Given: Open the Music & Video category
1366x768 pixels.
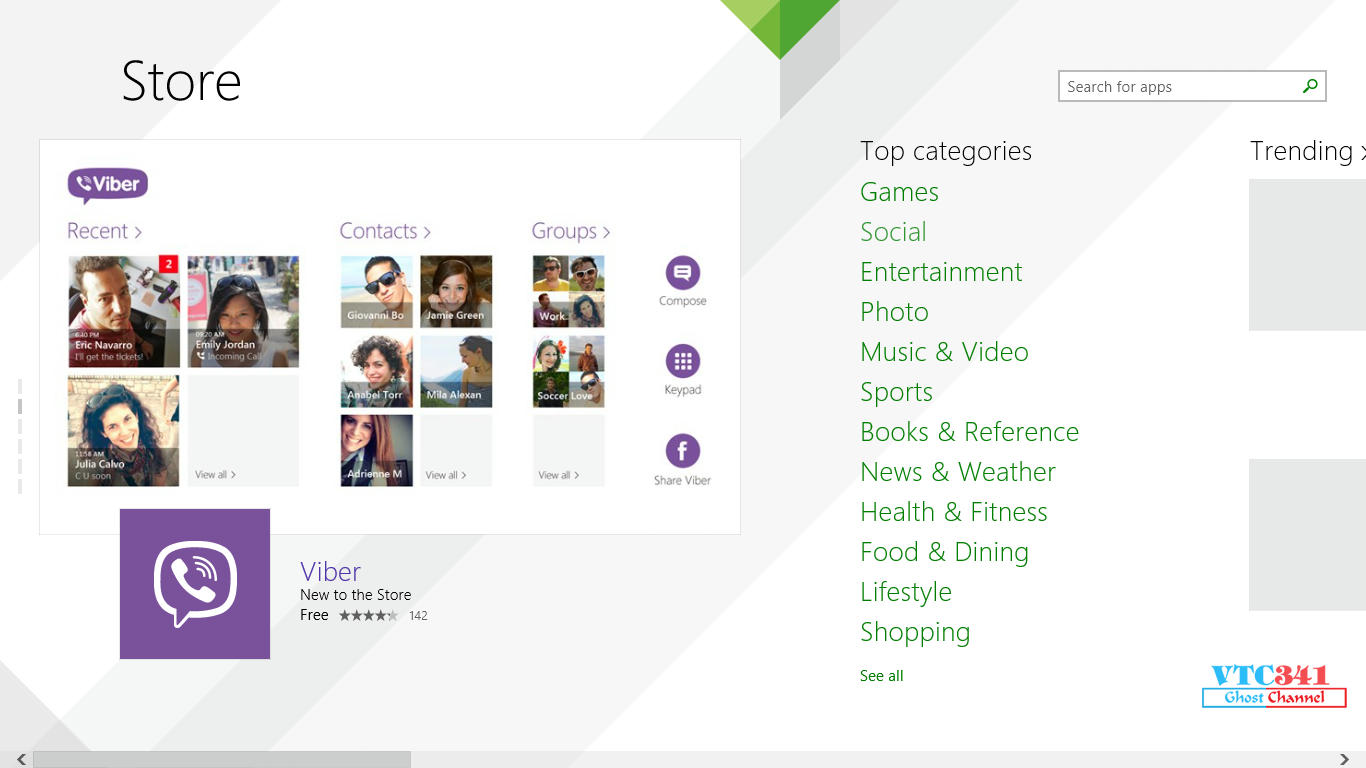Looking at the screenshot, I should [x=944, y=352].
